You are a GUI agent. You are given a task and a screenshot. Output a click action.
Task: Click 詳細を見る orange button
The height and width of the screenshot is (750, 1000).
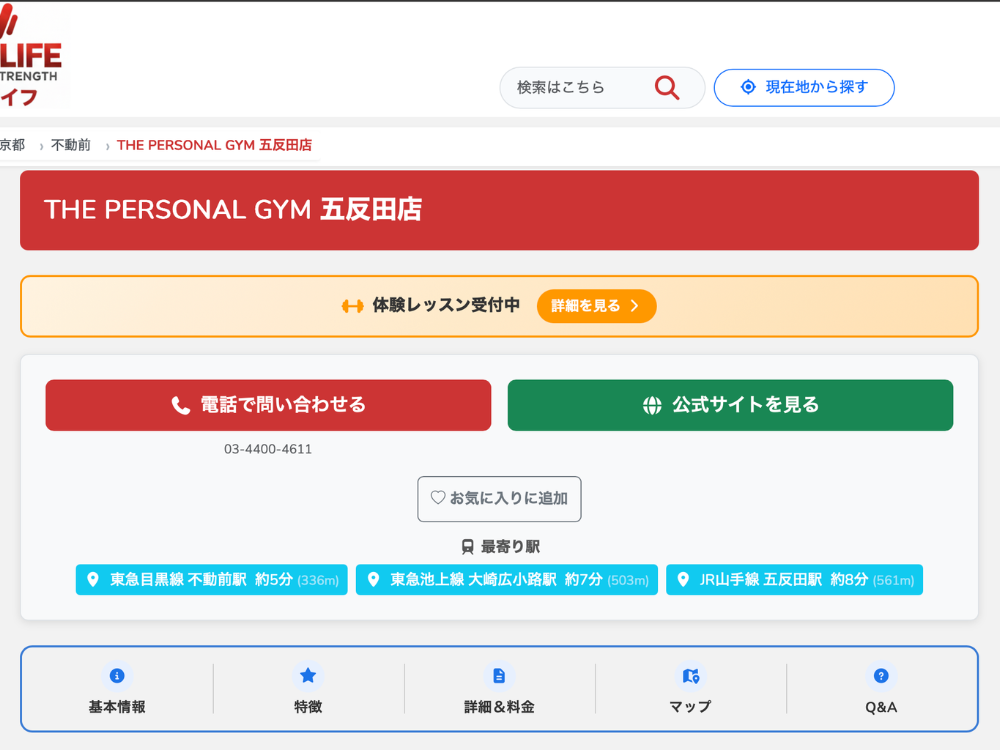coord(596,306)
